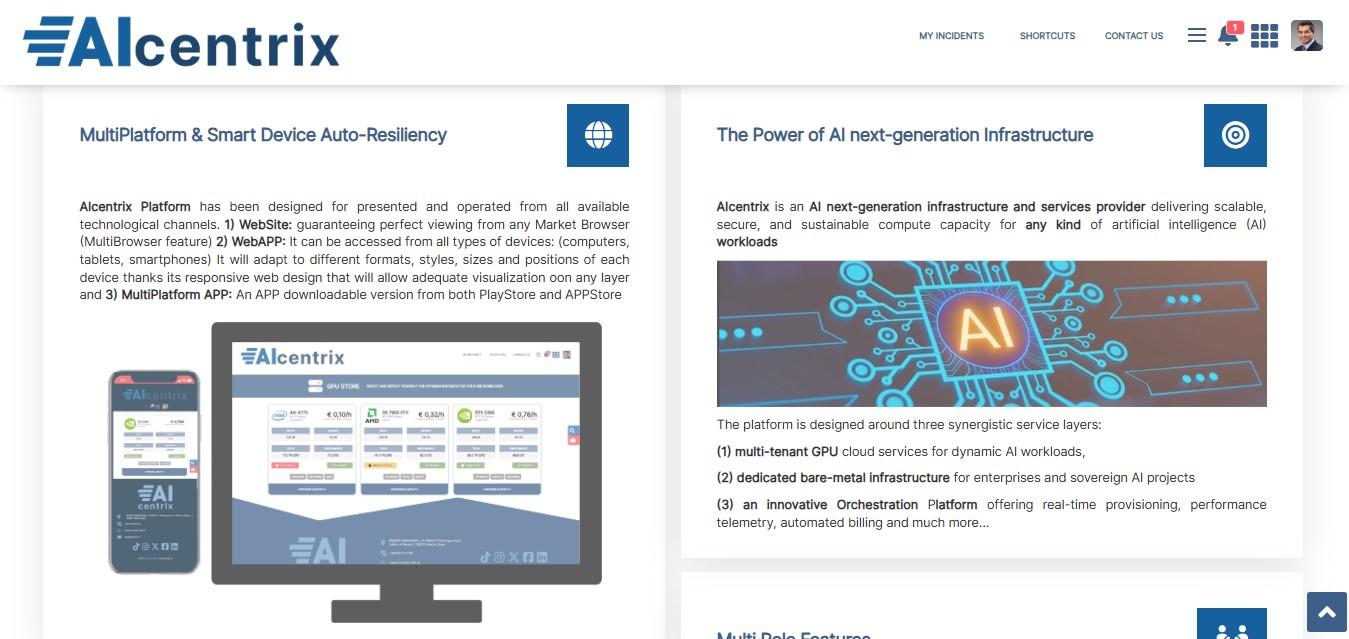The image size is (1349, 639).
Task: Click the user profile avatar
Action: pos(1306,36)
